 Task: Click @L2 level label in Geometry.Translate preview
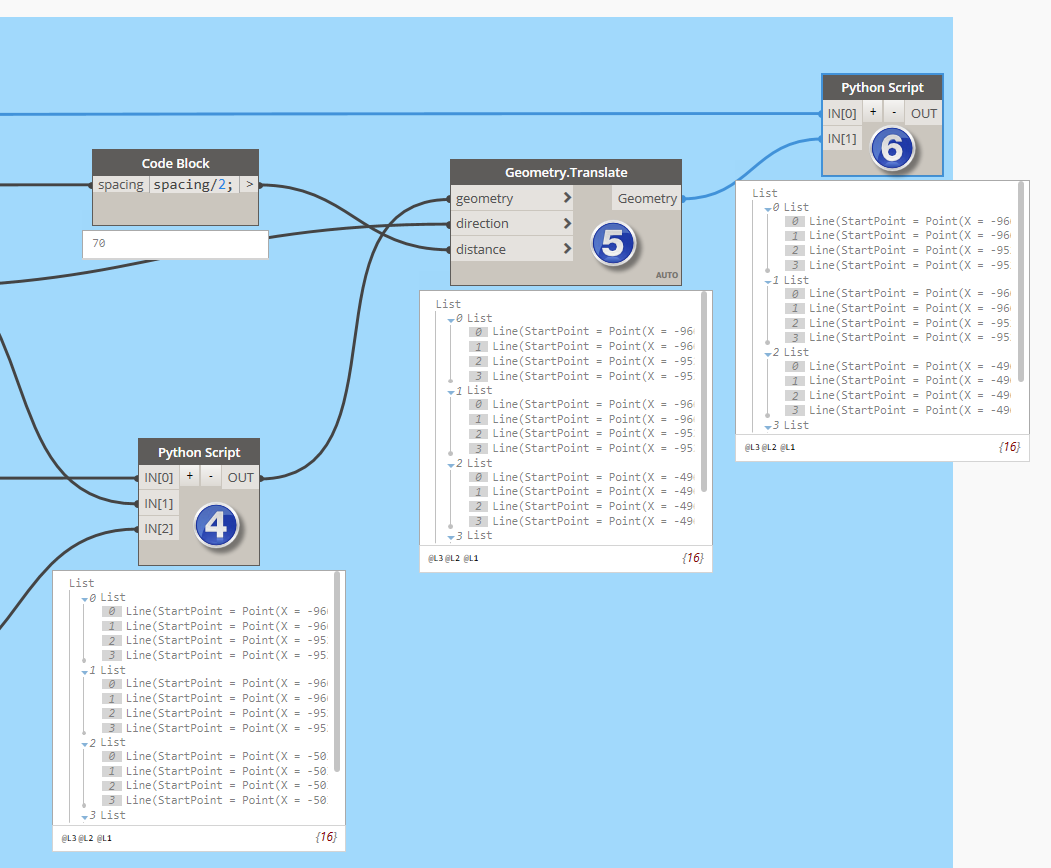click(452, 558)
